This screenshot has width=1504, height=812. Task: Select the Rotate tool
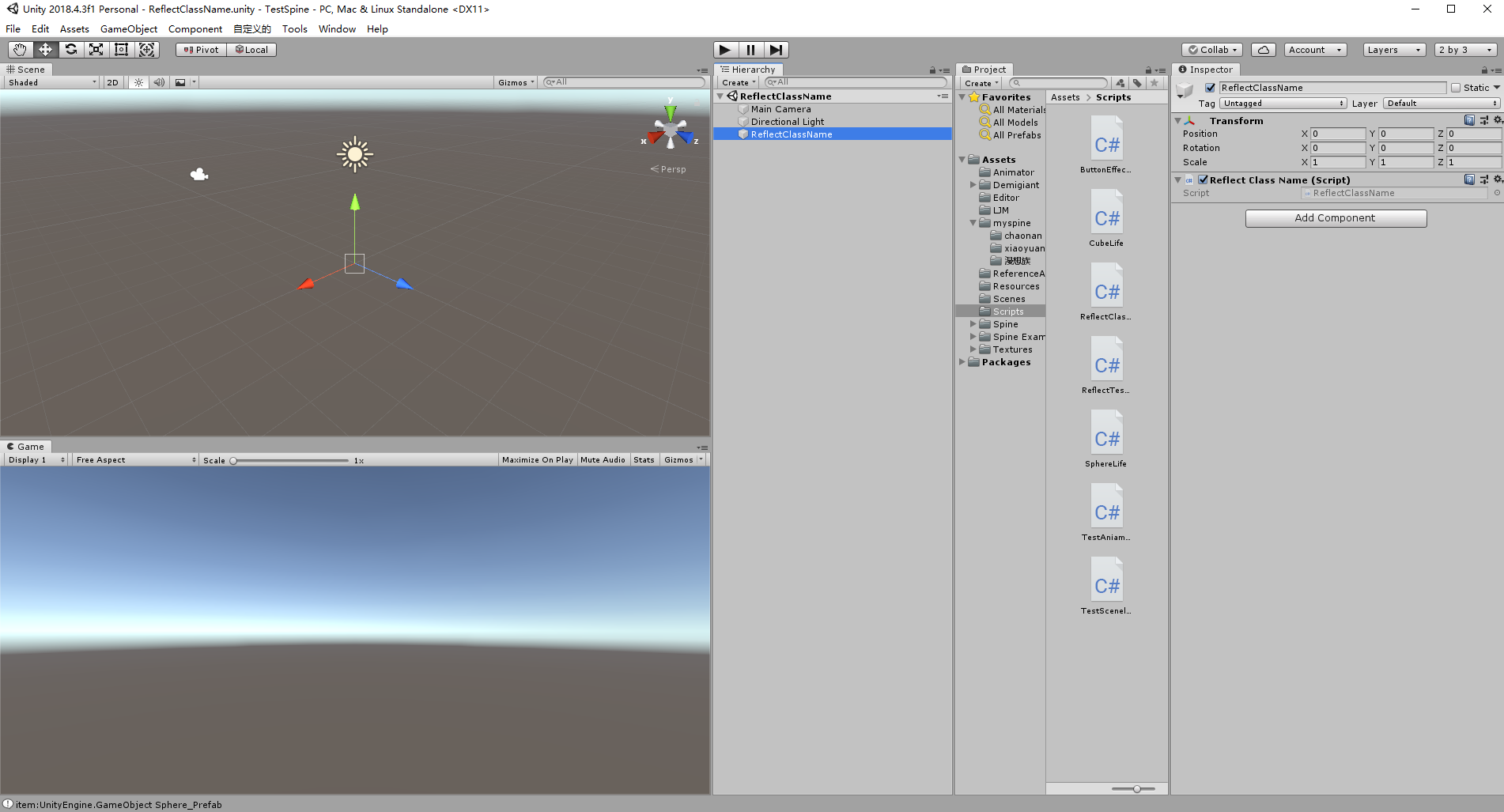click(x=71, y=50)
